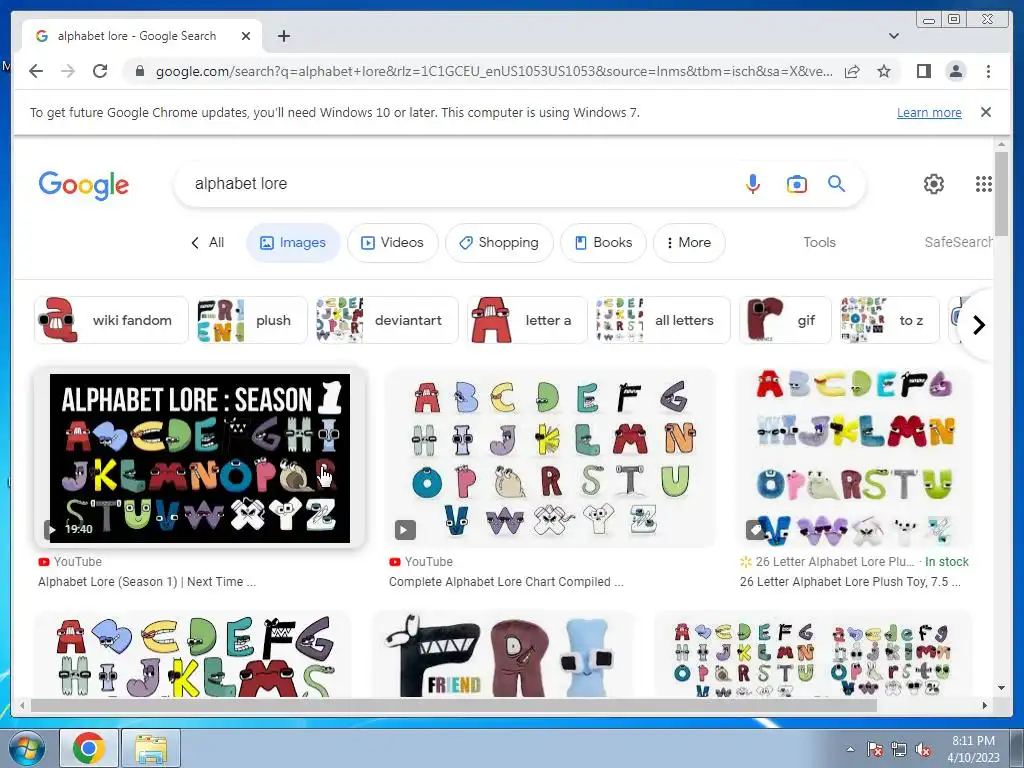This screenshot has width=1024, height=768.
Task: Open the Tools filter options
Action: (x=819, y=242)
